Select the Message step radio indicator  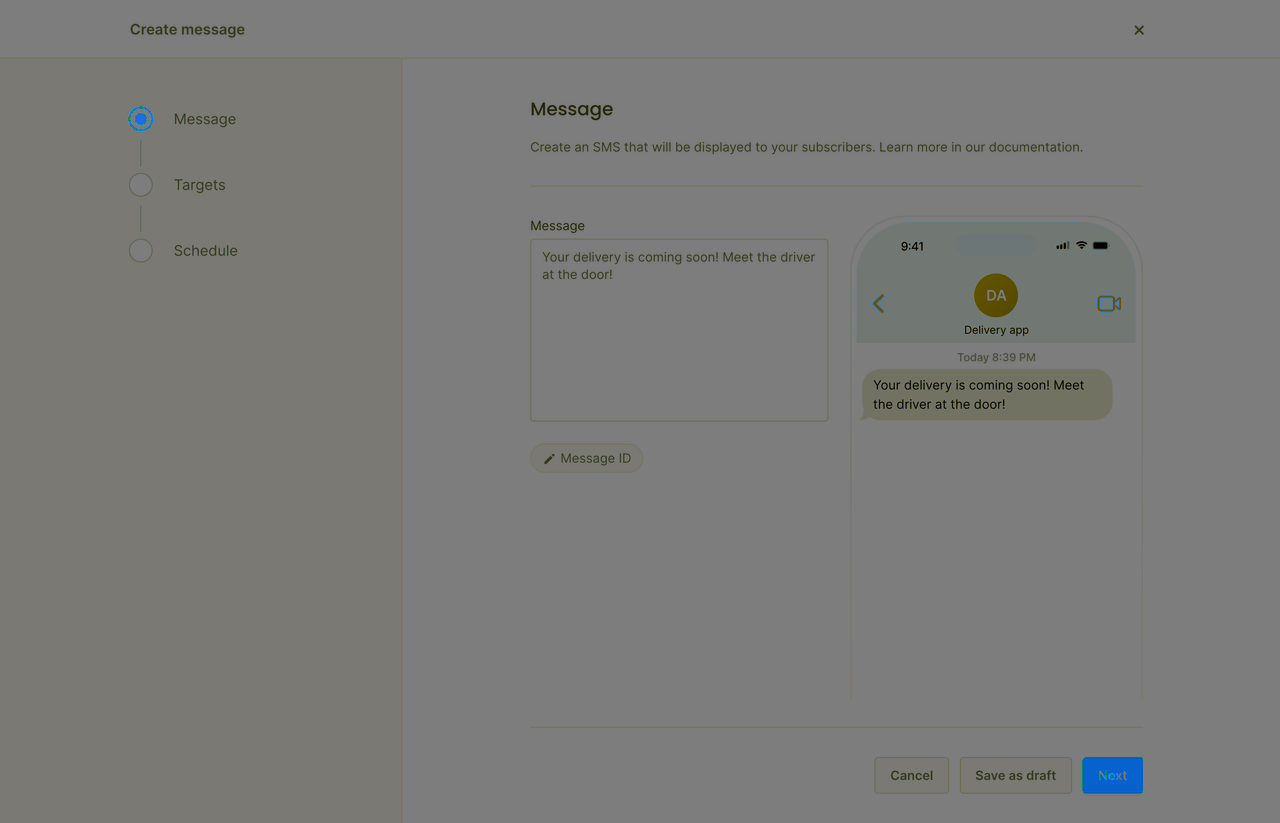[140, 118]
